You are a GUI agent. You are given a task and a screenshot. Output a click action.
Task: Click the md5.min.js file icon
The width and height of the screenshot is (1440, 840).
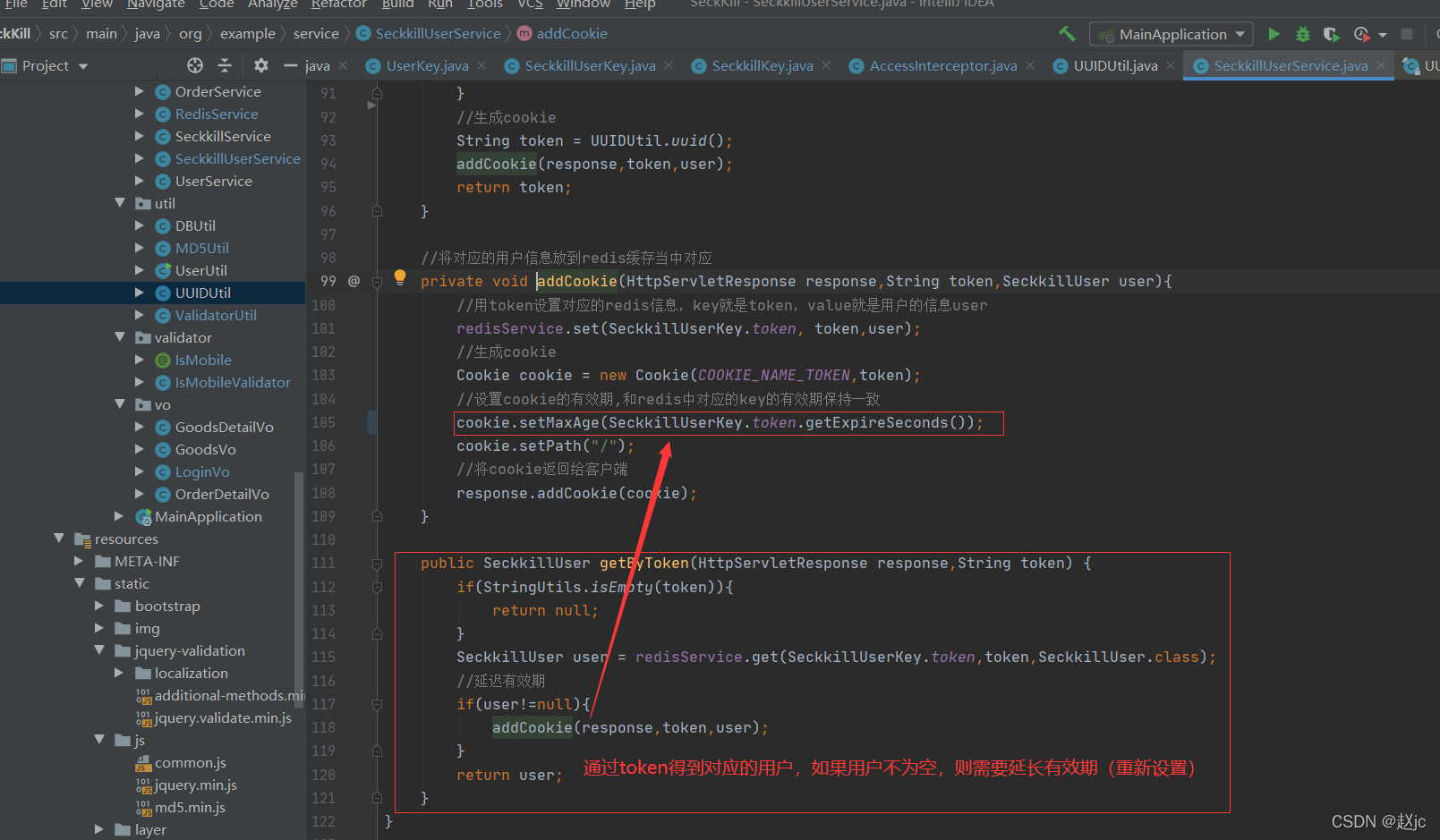pos(143,808)
